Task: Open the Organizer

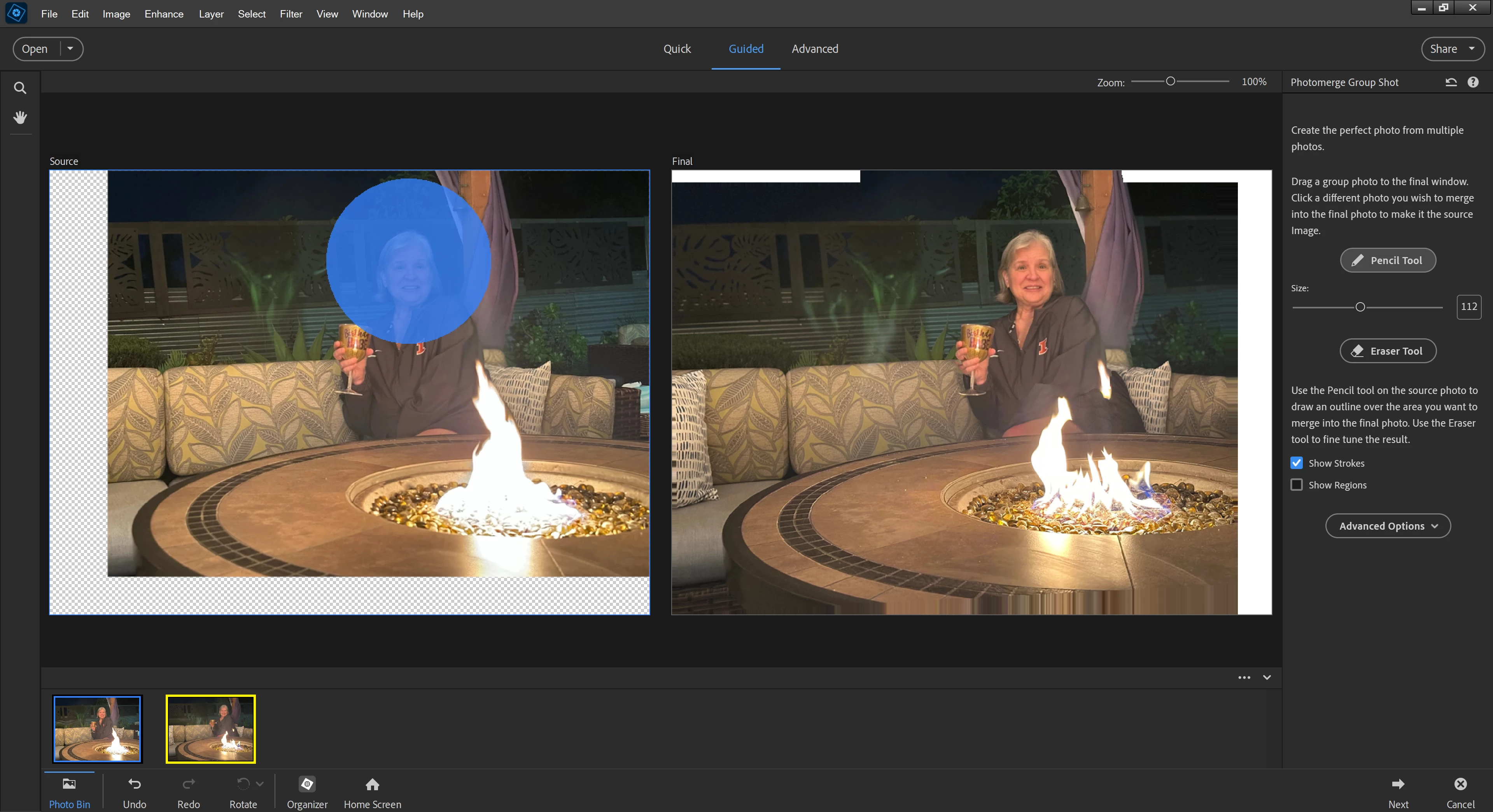Action: [x=307, y=784]
